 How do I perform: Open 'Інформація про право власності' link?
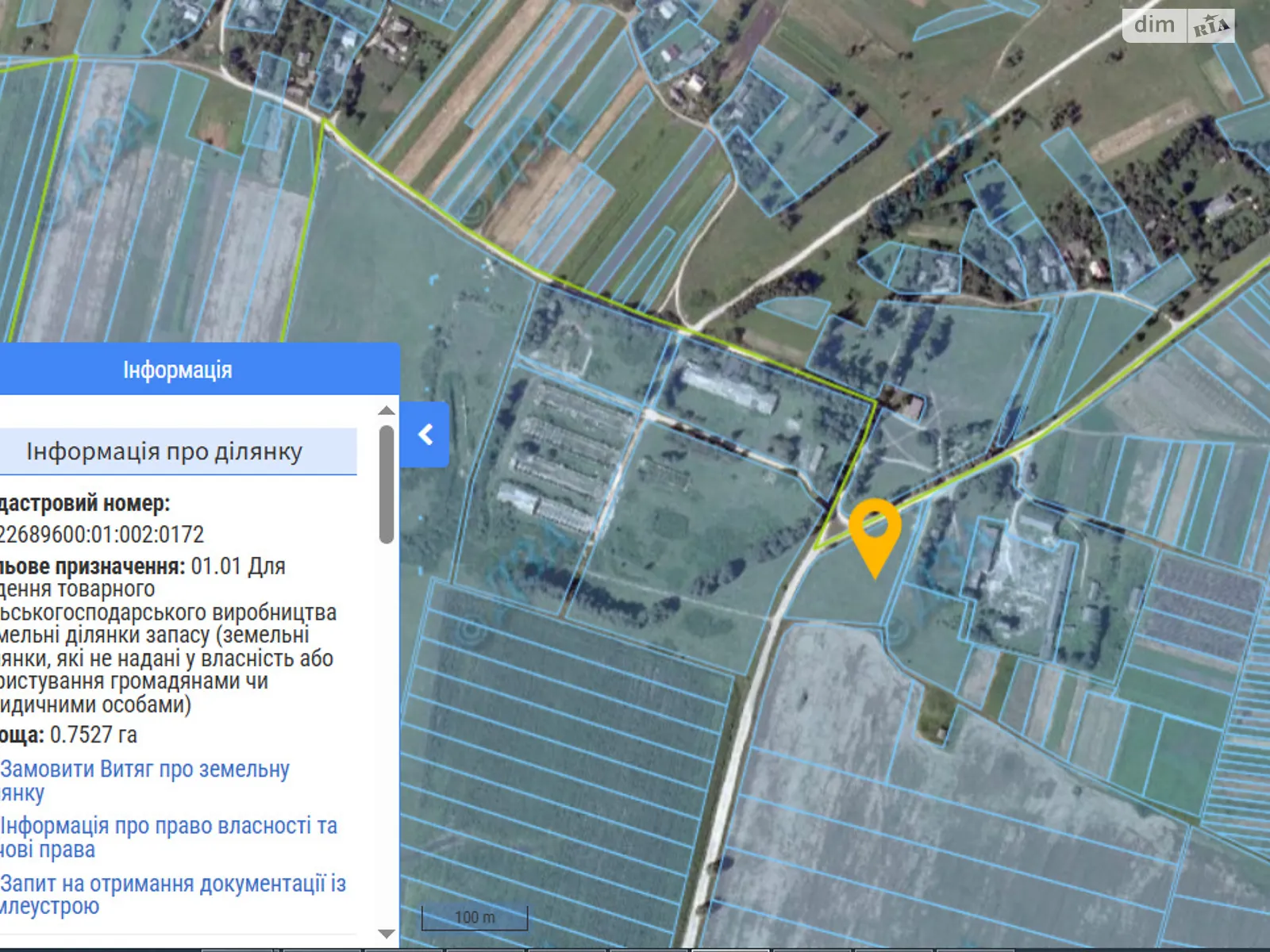(168, 826)
